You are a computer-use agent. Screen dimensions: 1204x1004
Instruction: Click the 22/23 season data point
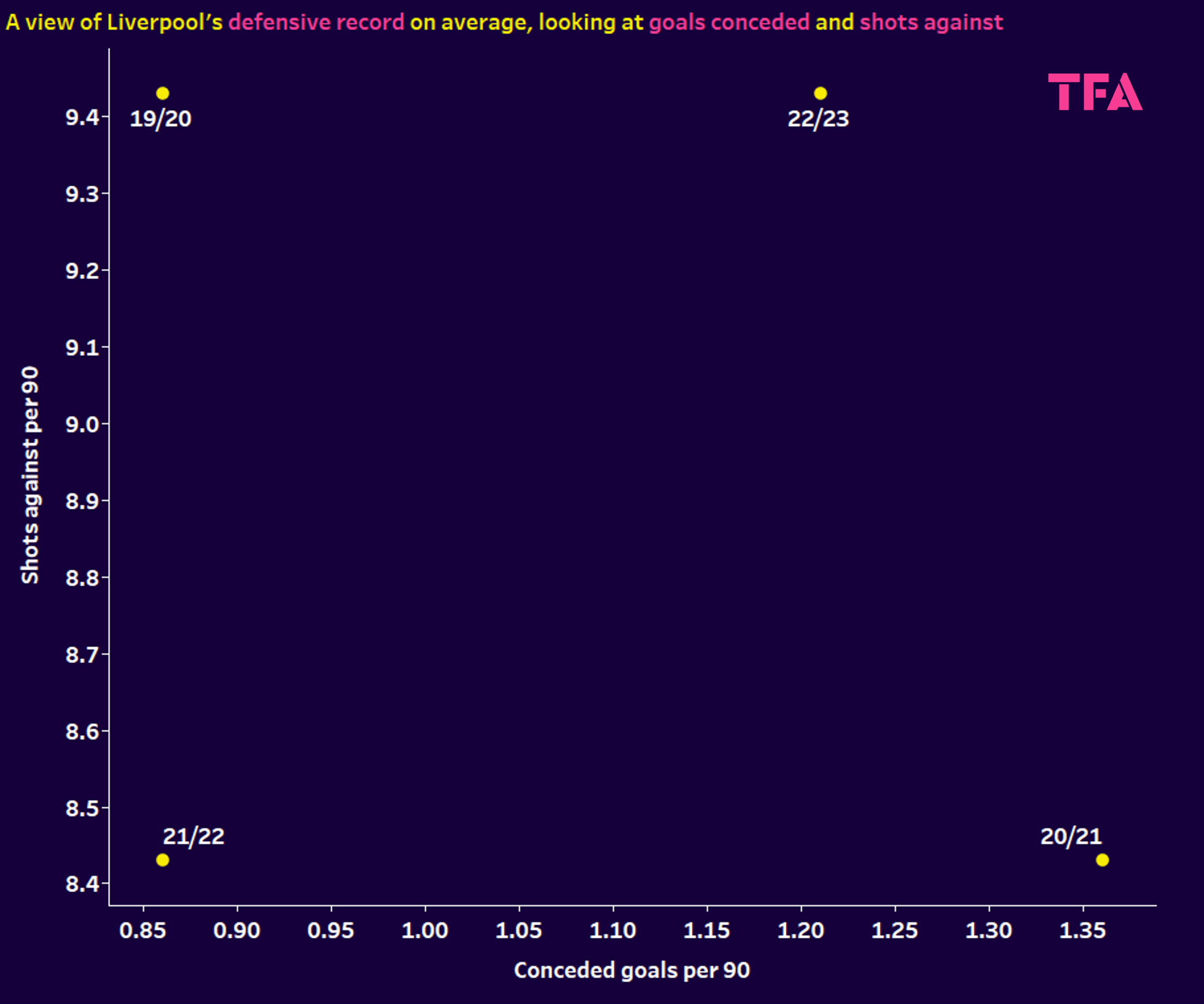coord(821,93)
